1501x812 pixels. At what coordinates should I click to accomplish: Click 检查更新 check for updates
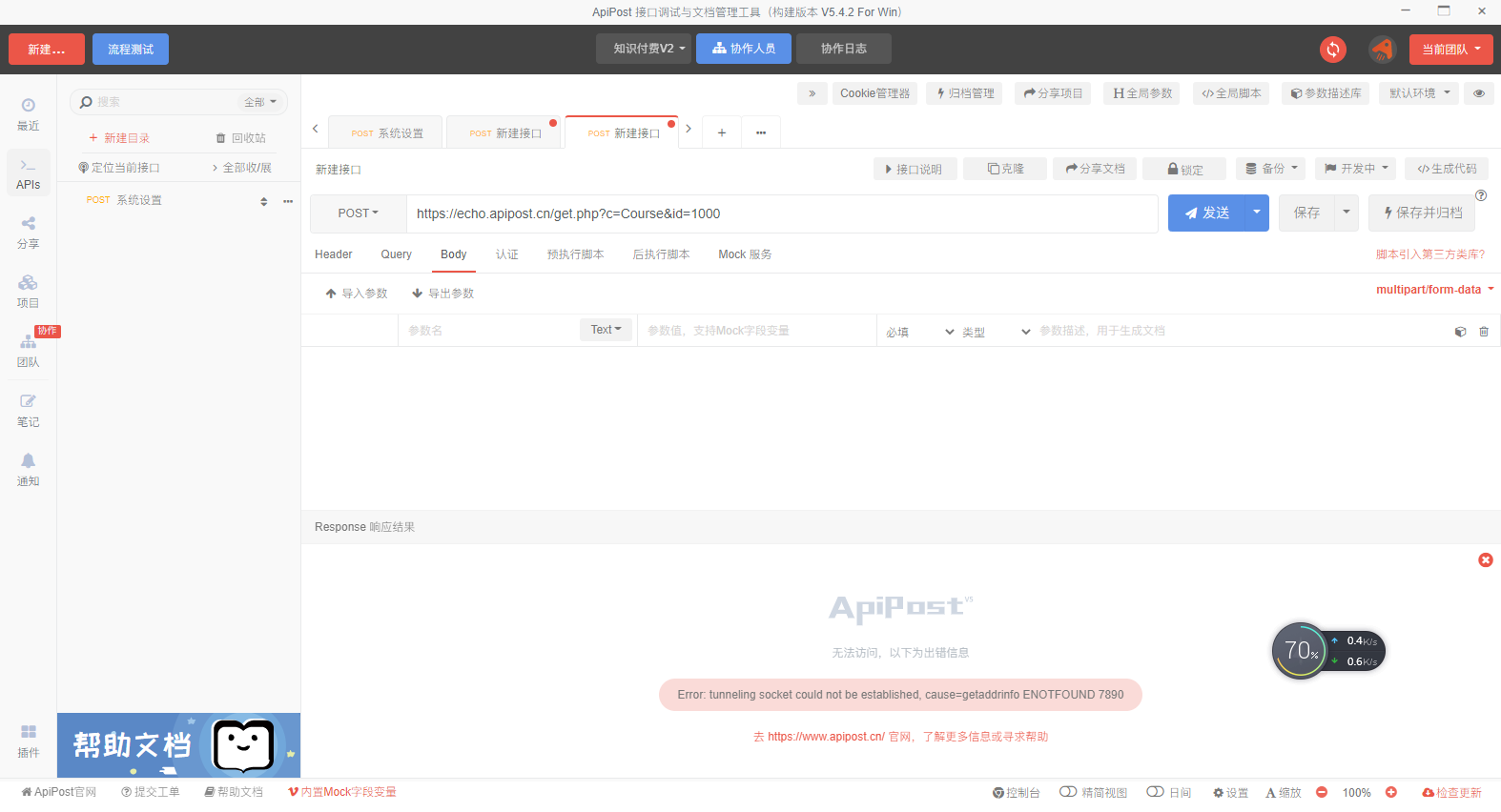click(x=1451, y=793)
